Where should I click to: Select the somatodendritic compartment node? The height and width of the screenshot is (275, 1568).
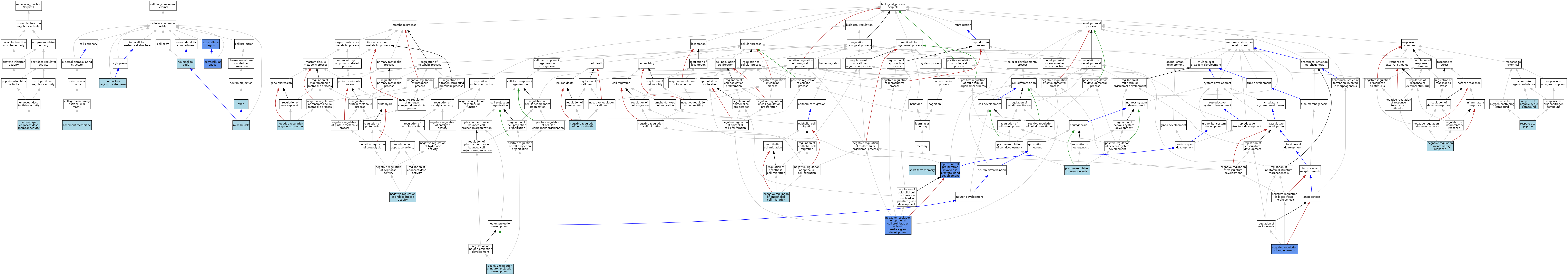[186, 44]
